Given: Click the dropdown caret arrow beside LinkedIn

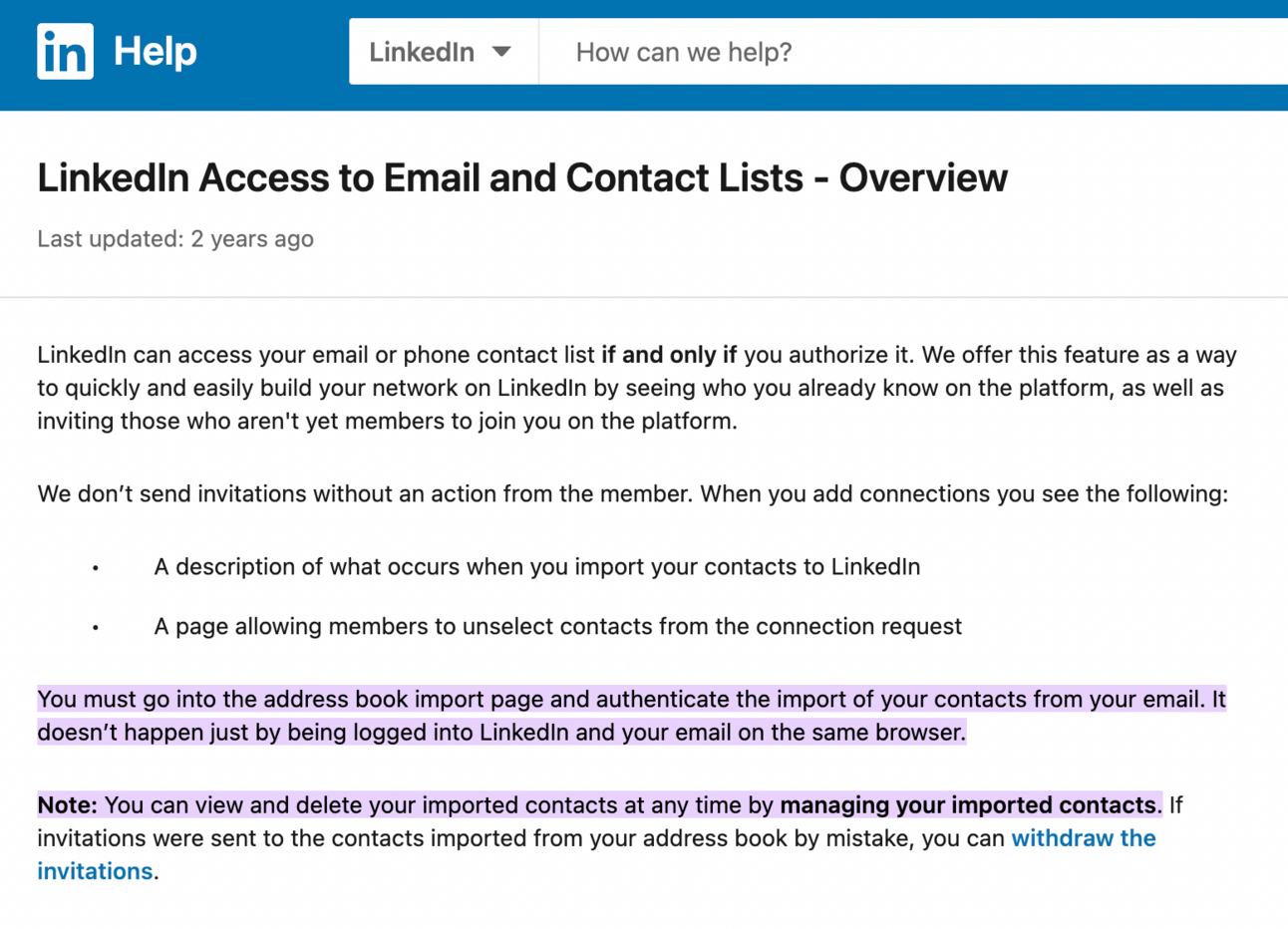Looking at the screenshot, I should (x=501, y=52).
